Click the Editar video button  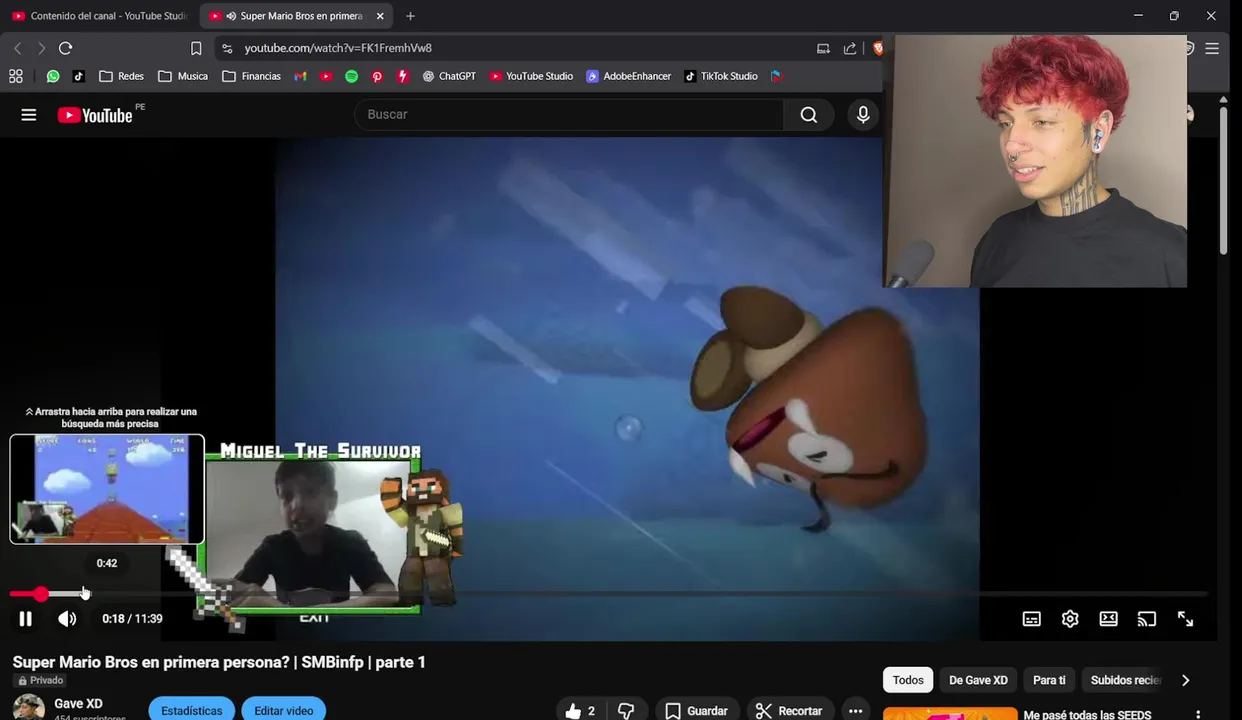click(284, 711)
